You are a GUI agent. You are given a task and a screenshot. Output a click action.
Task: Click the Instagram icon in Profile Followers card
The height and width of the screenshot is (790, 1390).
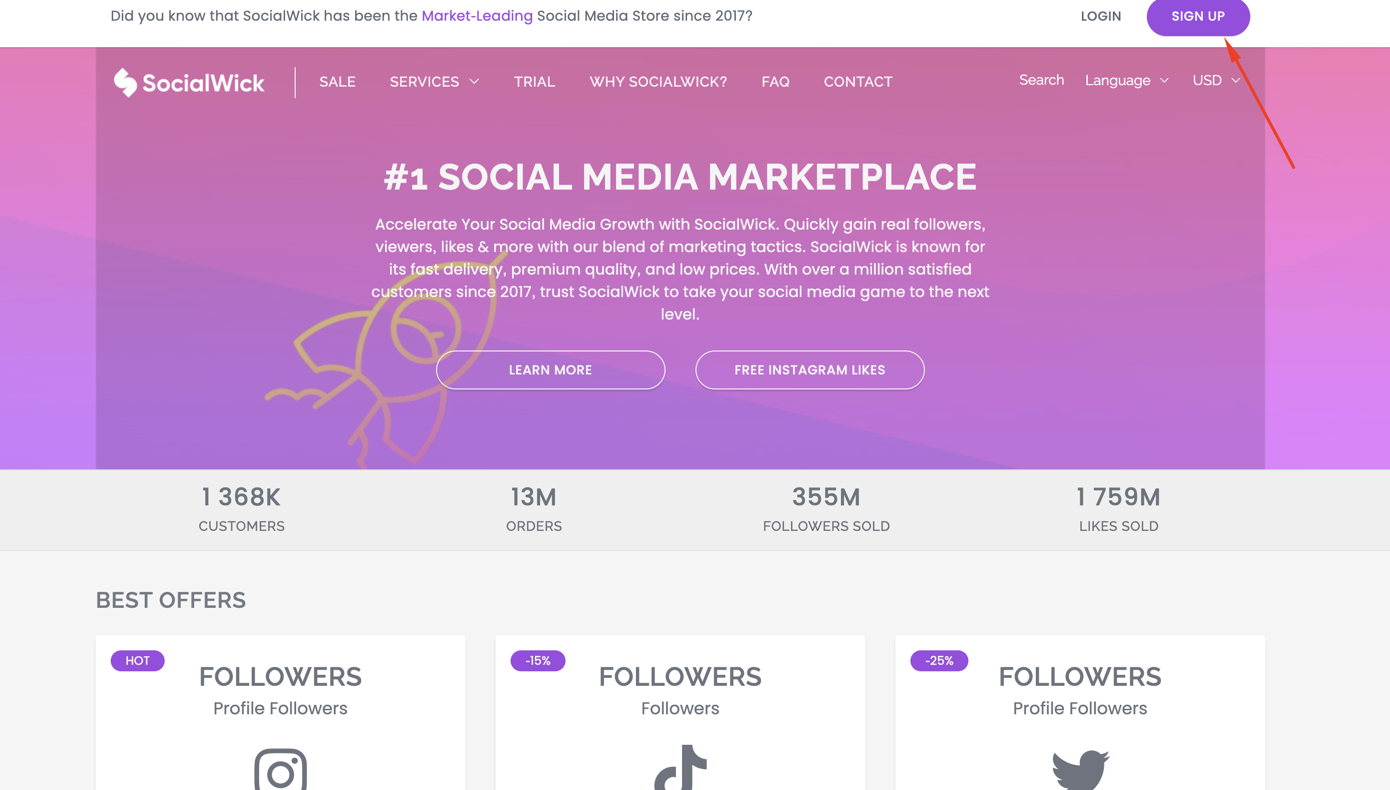280,770
